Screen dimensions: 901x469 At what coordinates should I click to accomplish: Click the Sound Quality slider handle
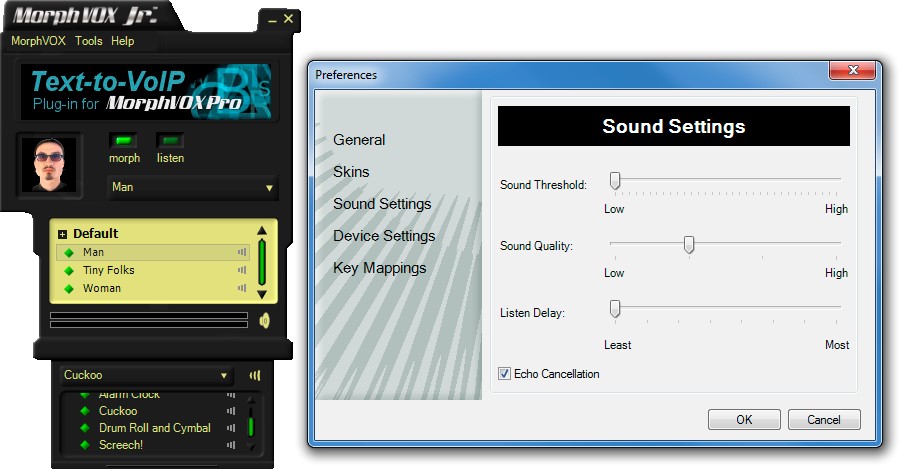pyautogui.click(x=688, y=245)
